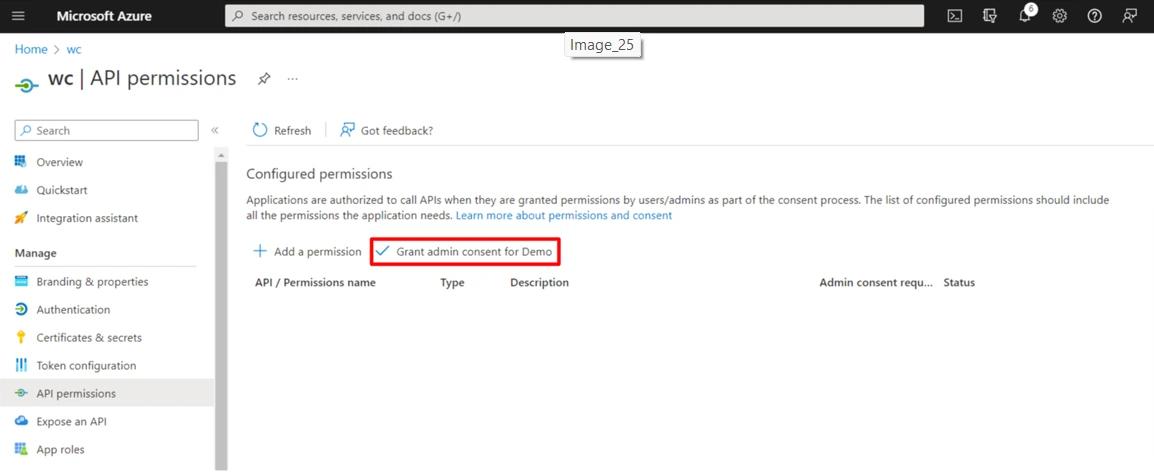Click the Manage section heading
The width and height of the screenshot is (1154, 474).
pos(35,252)
